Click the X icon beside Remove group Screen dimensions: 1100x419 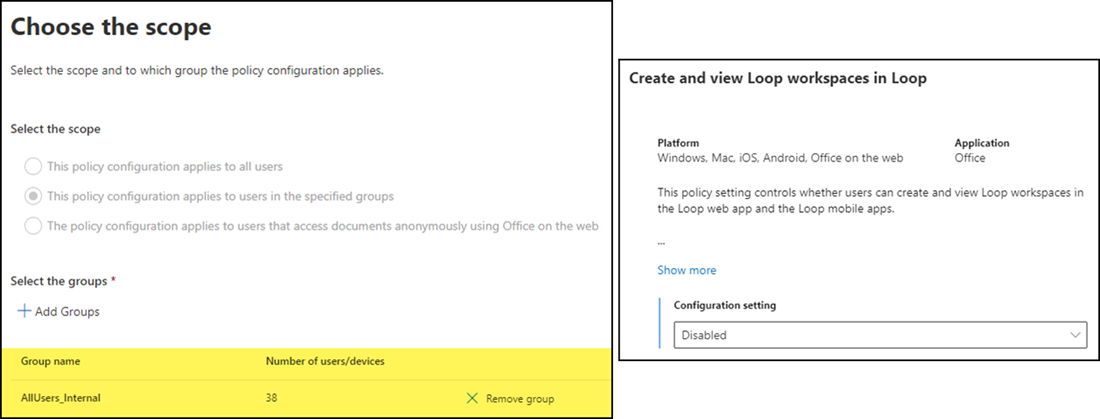coord(472,399)
